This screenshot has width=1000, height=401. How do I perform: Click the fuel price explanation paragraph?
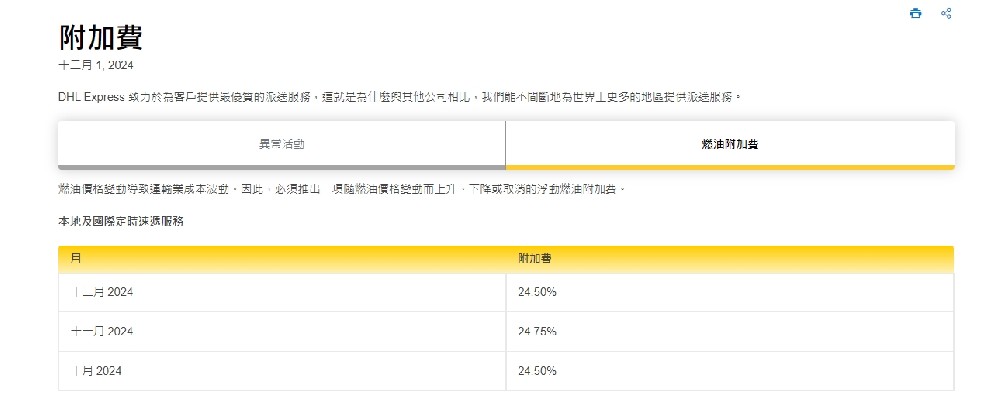point(342,189)
